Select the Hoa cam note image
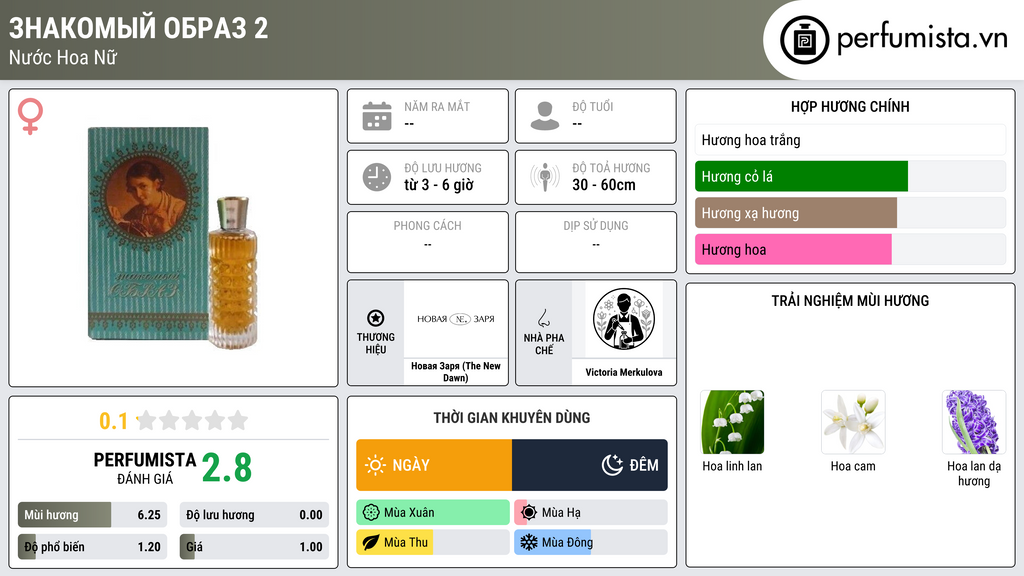The width and height of the screenshot is (1024, 576). click(853, 422)
